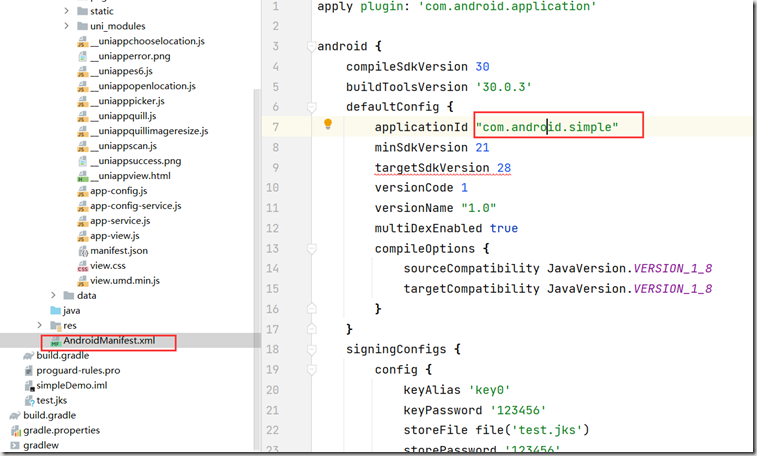
Task: Select simpleDemo.iml in the project tree
Action: [x=70, y=385]
